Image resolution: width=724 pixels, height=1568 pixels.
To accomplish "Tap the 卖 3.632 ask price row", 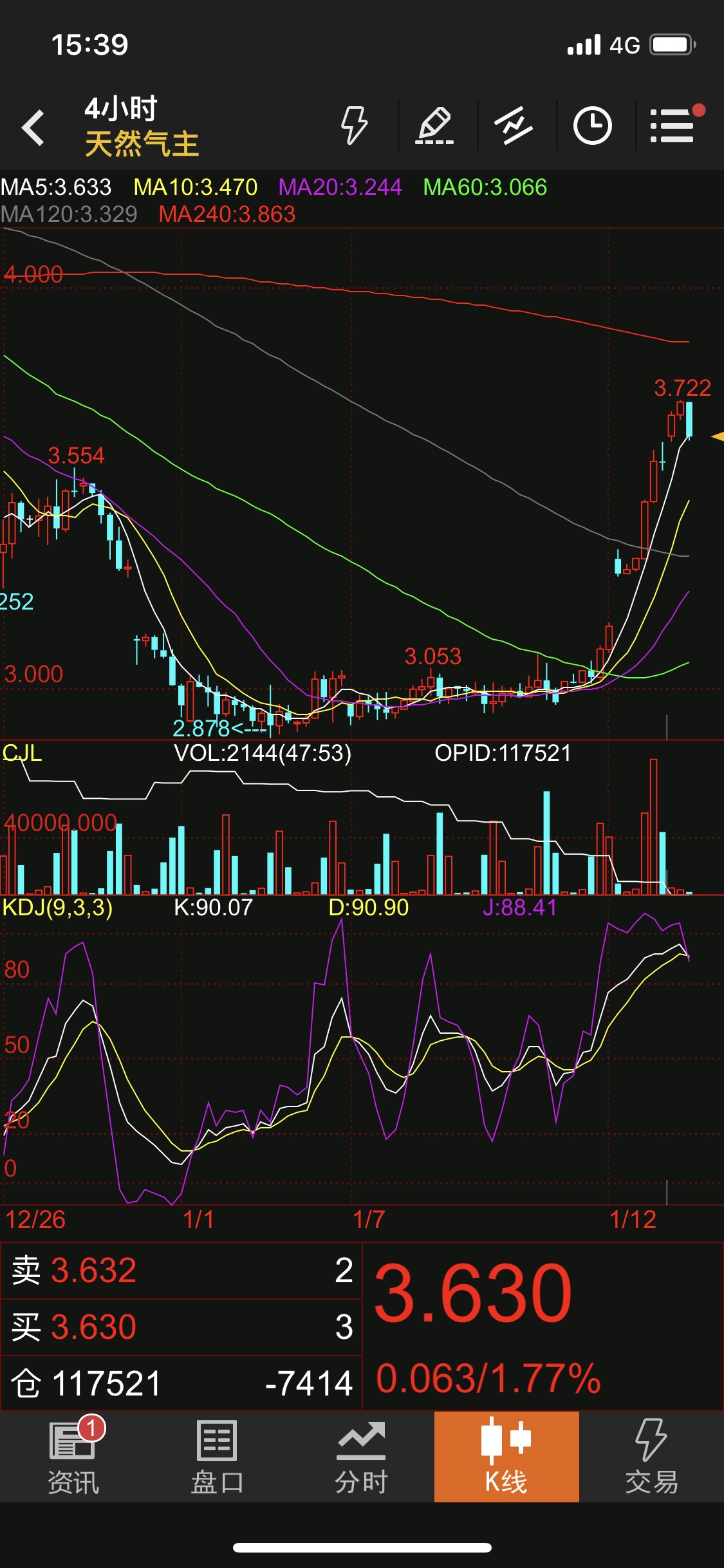I will tap(181, 1271).
